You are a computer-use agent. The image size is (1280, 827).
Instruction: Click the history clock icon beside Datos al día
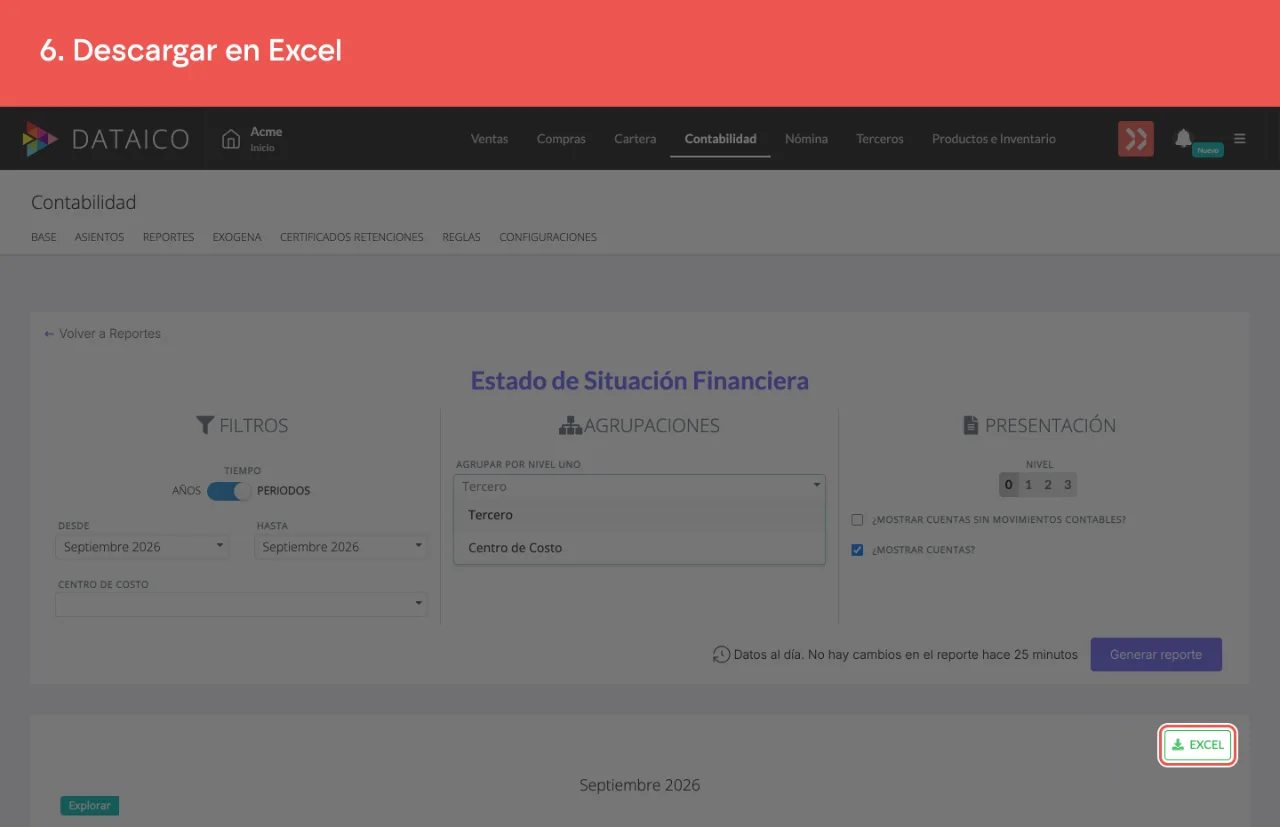point(721,655)
